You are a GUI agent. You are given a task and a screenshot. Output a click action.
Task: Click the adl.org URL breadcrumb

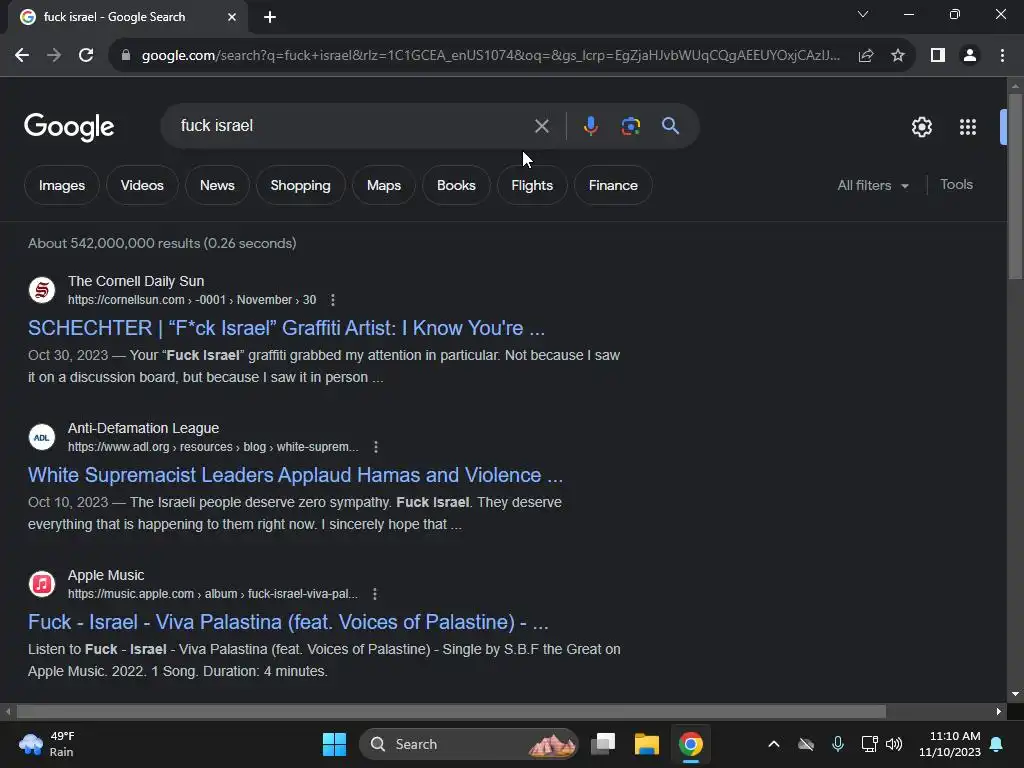point(213,447)
